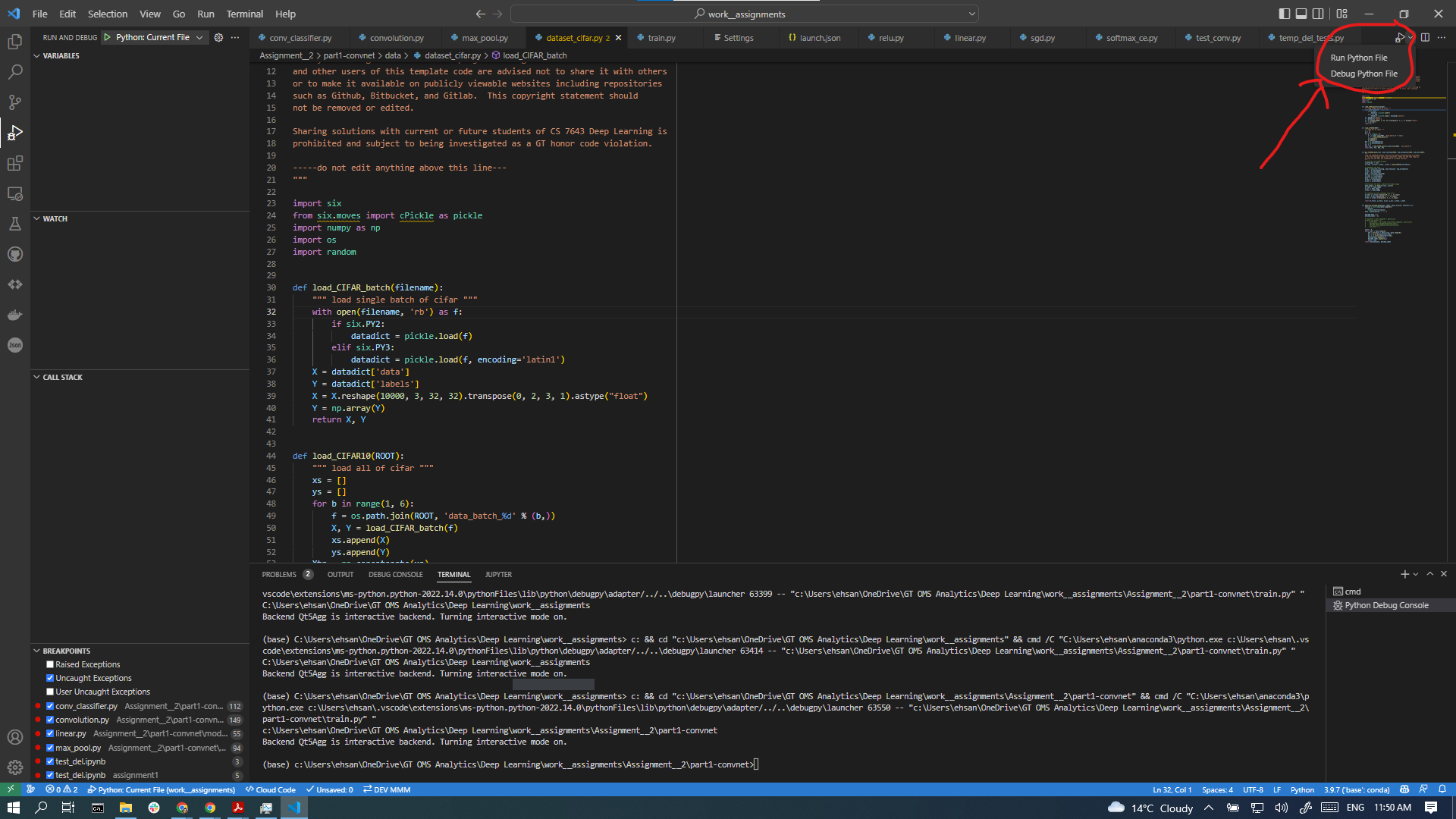
Task: Click the Cloud Code status item
Action: pos(271,789)
